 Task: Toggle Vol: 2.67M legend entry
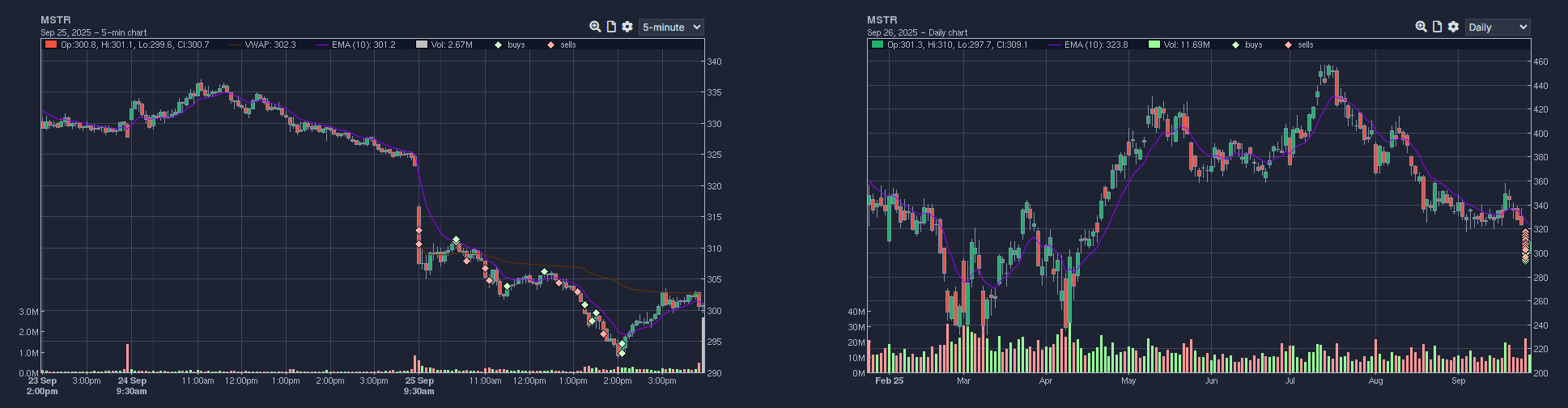click(x=444, y=45)
